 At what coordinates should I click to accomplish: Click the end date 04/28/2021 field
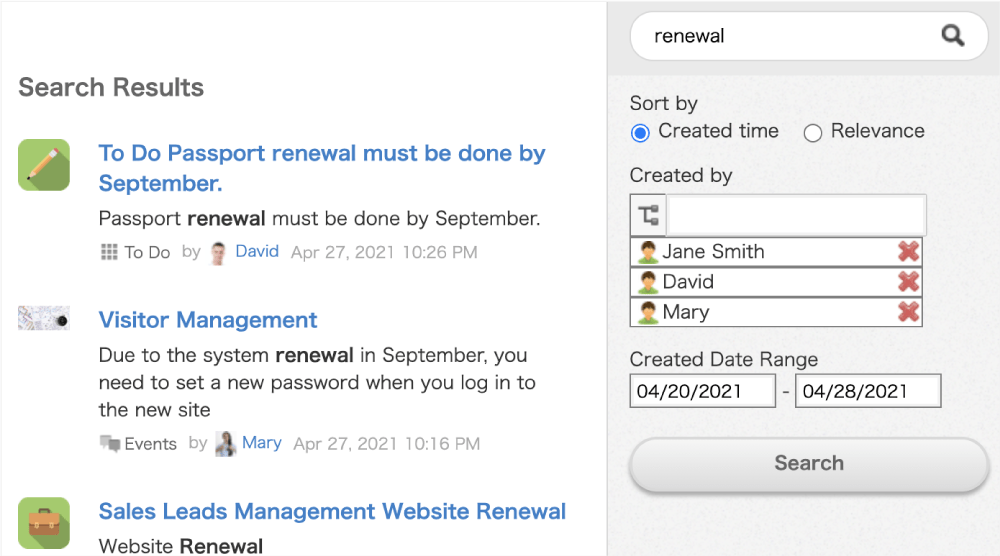pos(868,391)
